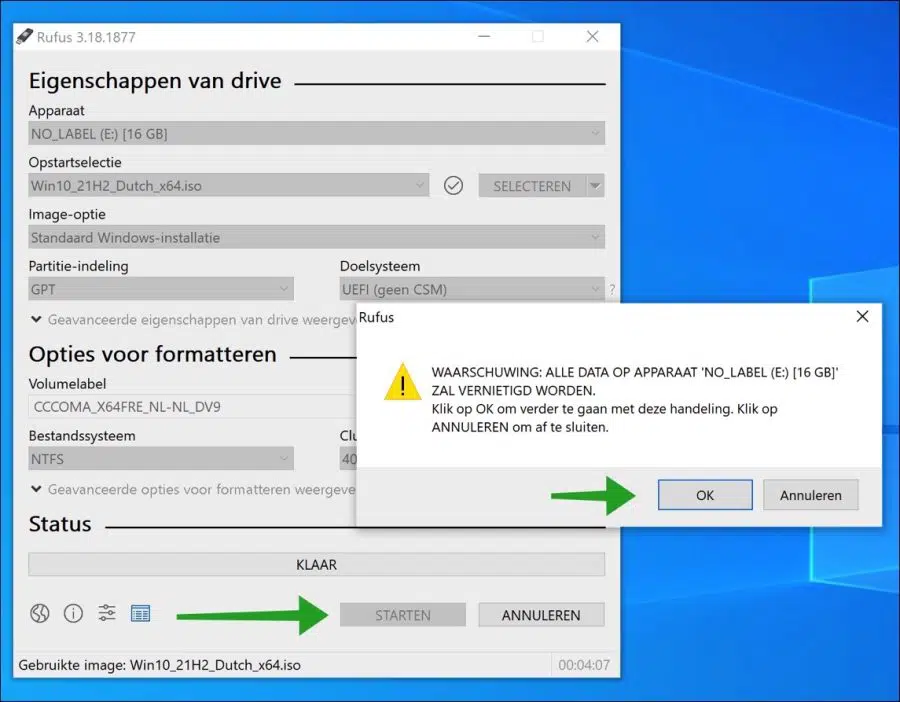The height and width of the screenshot is (702, 900).
Task: Click the question mark next to Doelsysteem
Action: [612, 289]
